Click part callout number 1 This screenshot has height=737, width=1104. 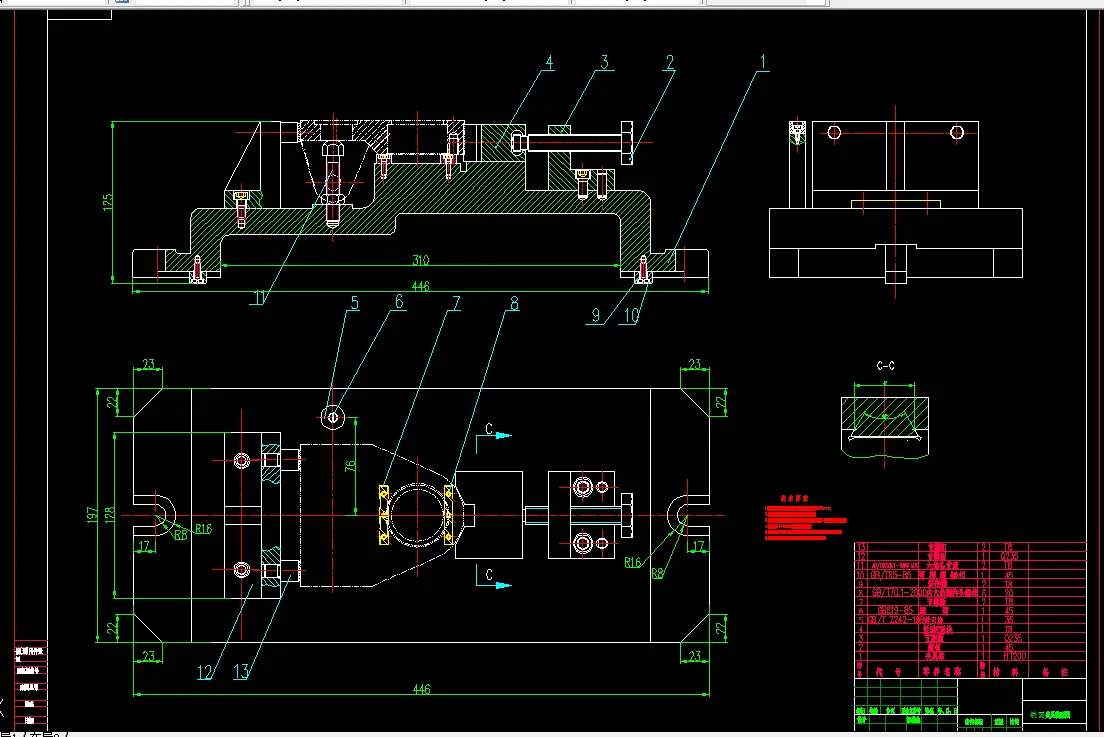click(x=762, y=63)
